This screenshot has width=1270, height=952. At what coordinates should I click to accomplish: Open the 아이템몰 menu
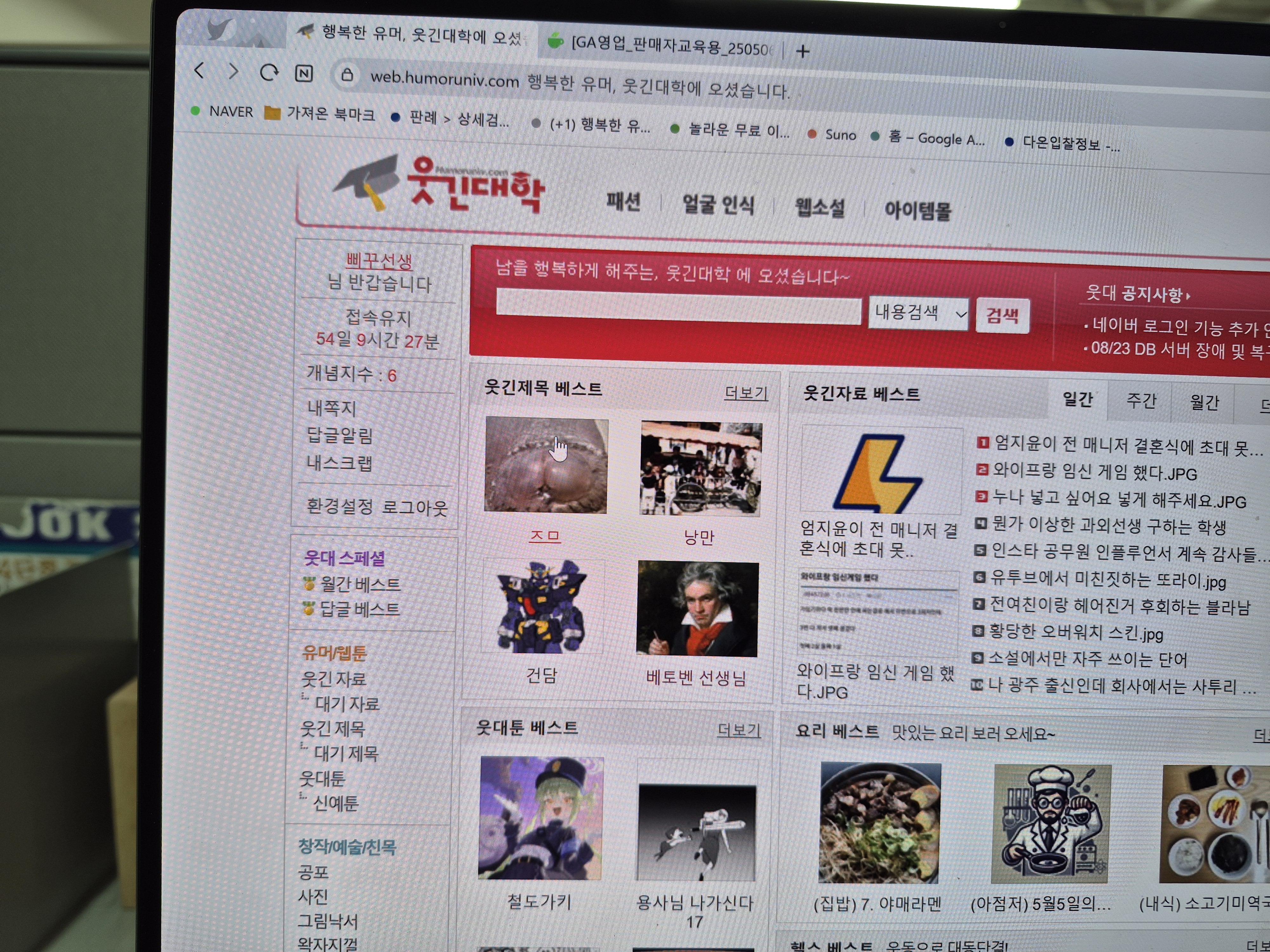point(918,211)
